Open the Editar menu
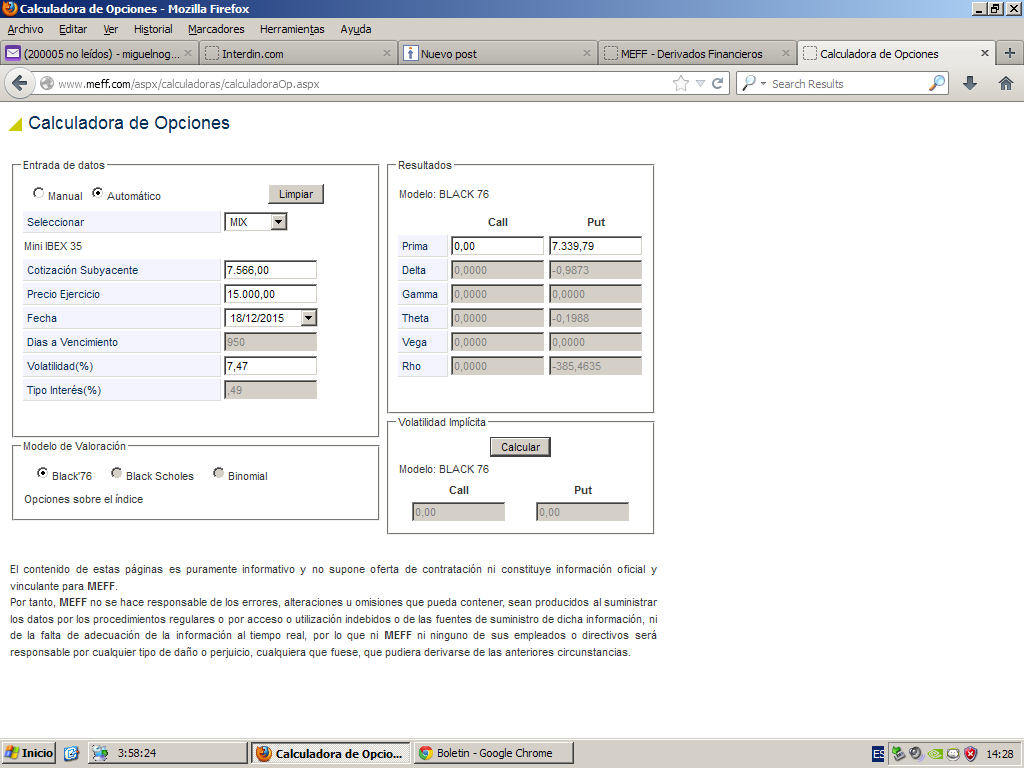The width and height of the screenshot is (1024, 768). coord(73,29)
